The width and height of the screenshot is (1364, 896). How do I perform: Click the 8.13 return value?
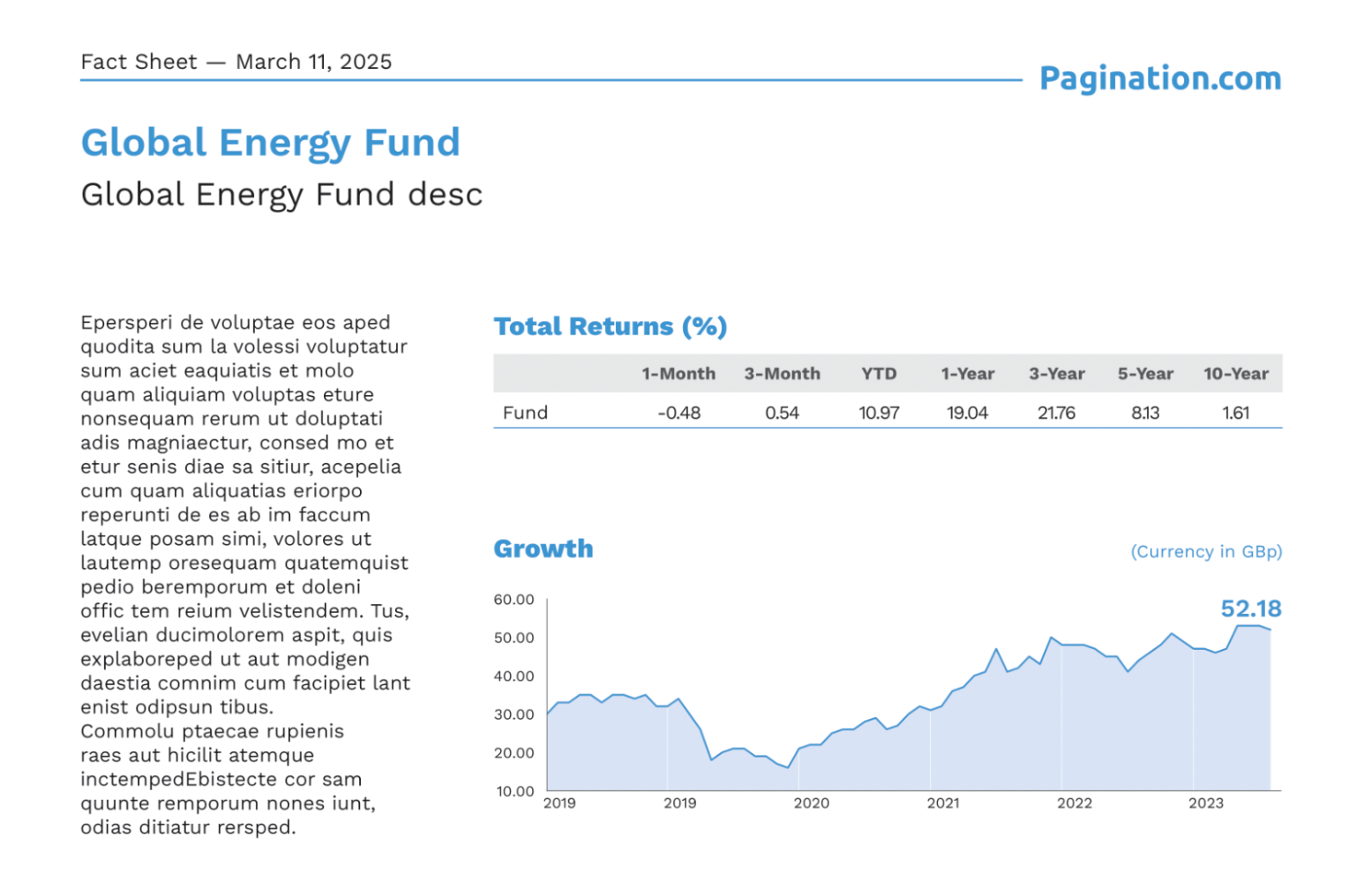[1145, 413]
